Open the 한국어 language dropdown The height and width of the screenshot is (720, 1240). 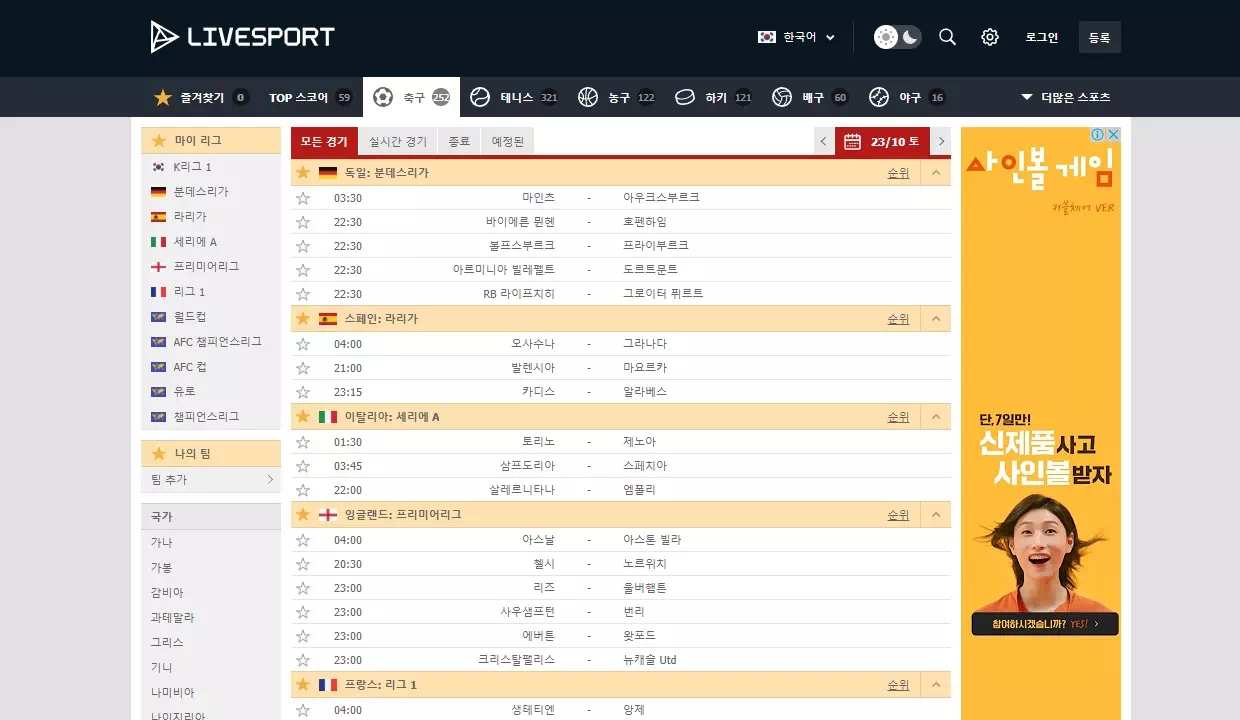click(x=796, y=37)
